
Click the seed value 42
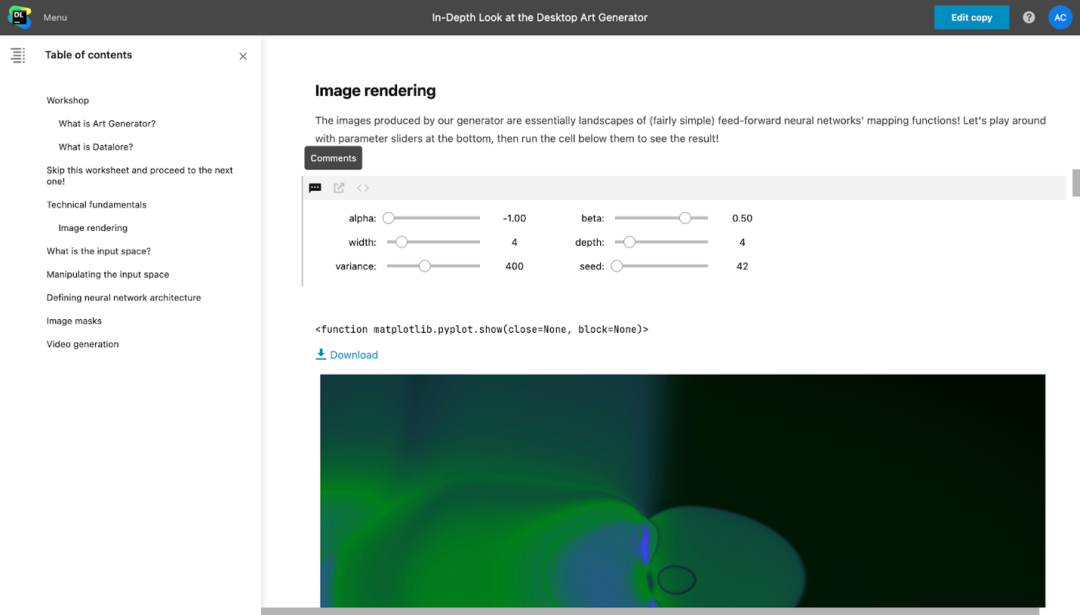pos(742,267)
